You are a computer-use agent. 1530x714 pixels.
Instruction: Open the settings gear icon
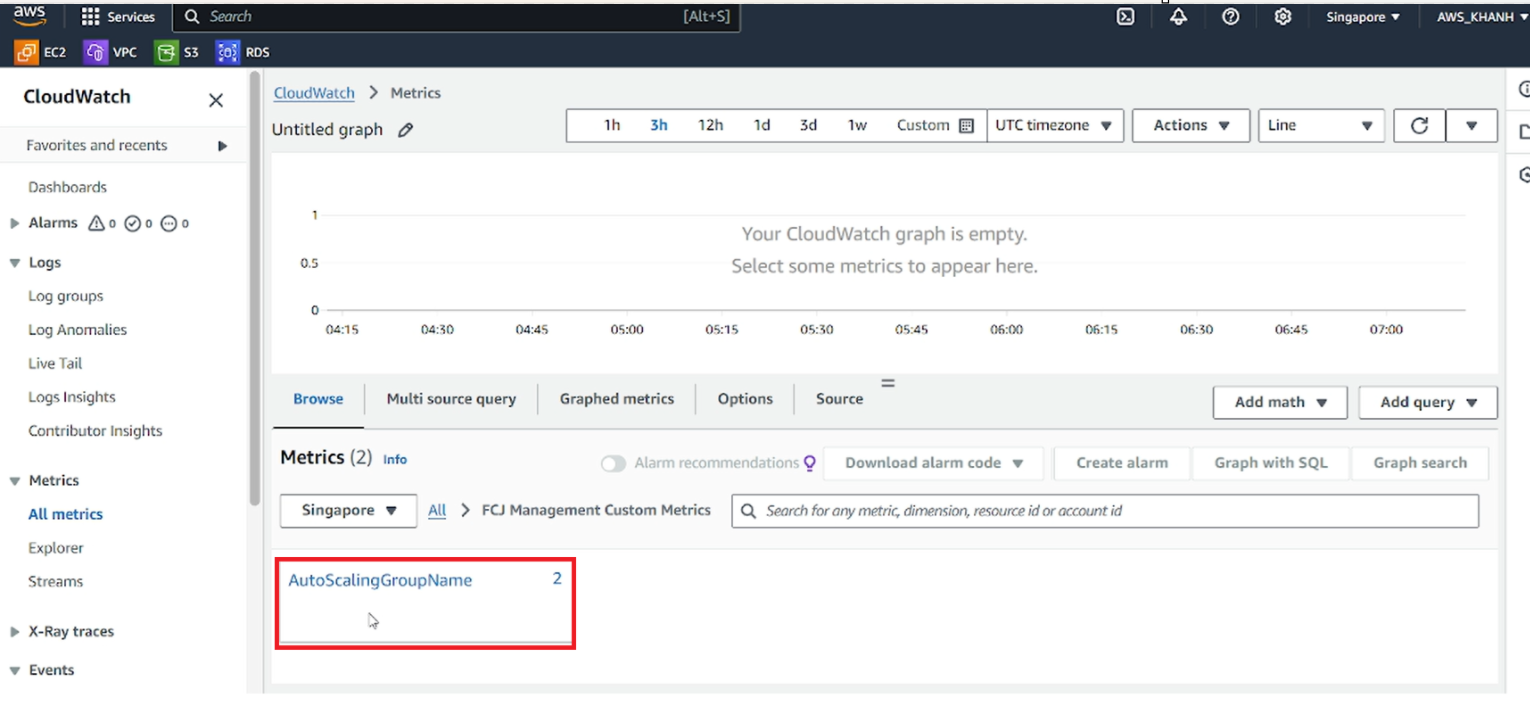pos(1283,17)
